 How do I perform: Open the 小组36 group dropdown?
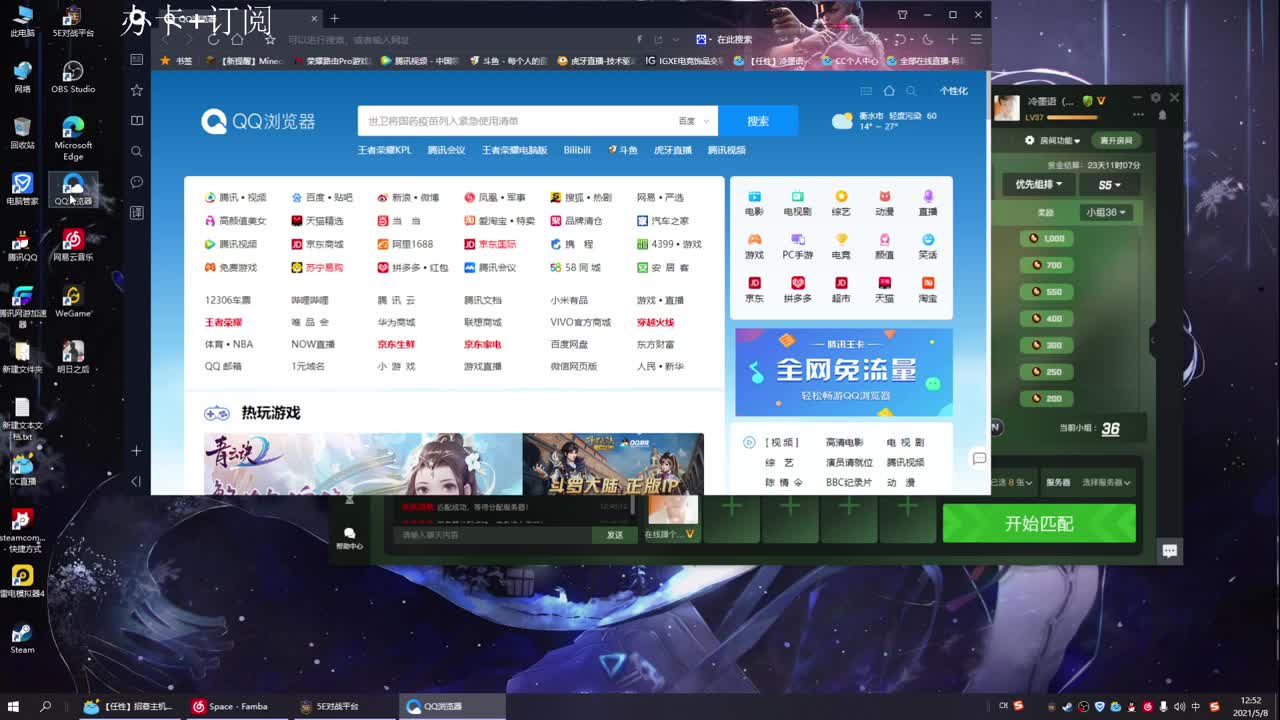(1106, 212)
